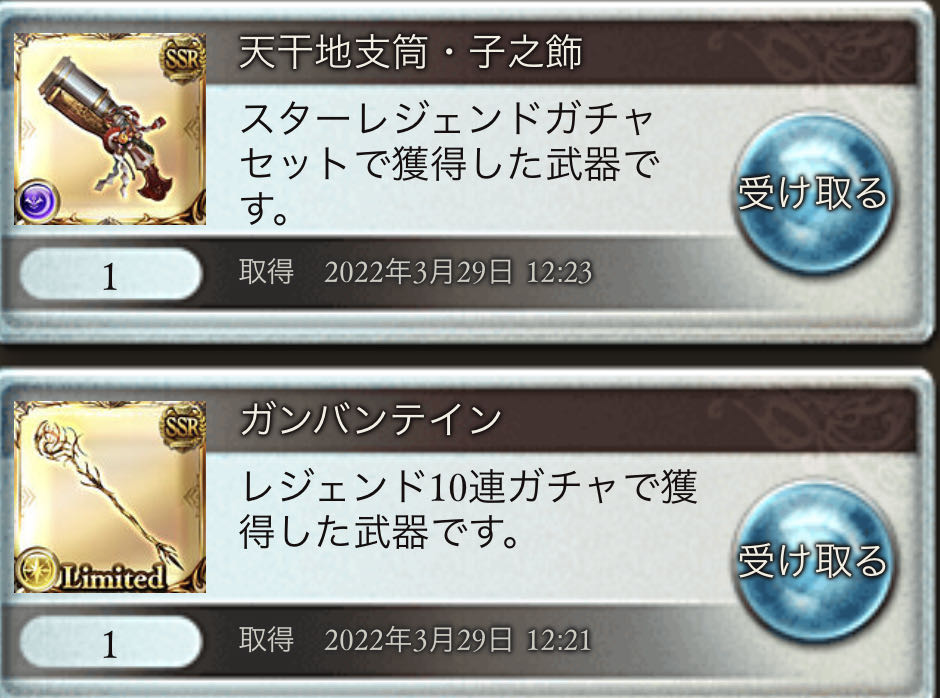This screenshot has width=940, height=698.
Task: Click the スターレジェンドガチャセット description text
Action: [448, 163]
